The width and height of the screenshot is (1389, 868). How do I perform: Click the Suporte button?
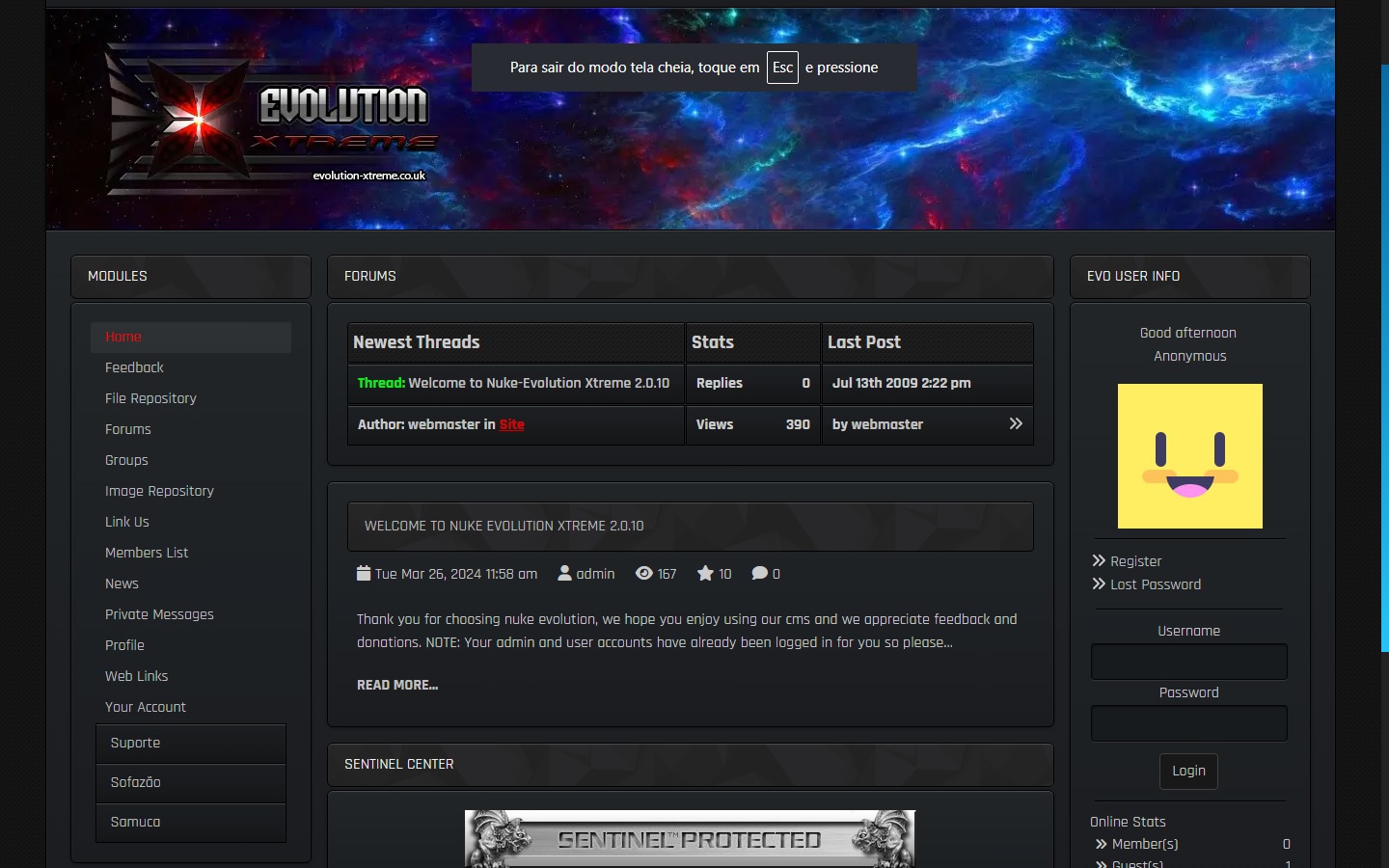pyautogui.click(x=191, y=743)
